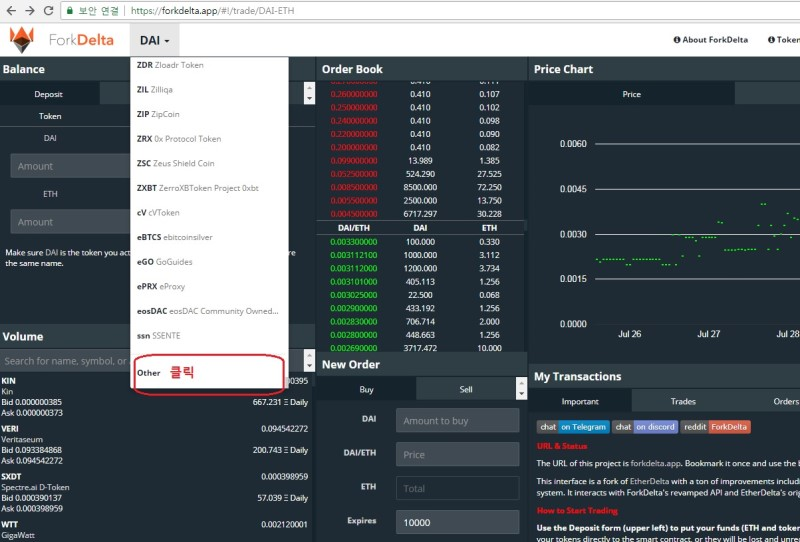The width and height of the screenshot is (800, 542).
Task: Click the Volume search field
Action: click(65, 361)
